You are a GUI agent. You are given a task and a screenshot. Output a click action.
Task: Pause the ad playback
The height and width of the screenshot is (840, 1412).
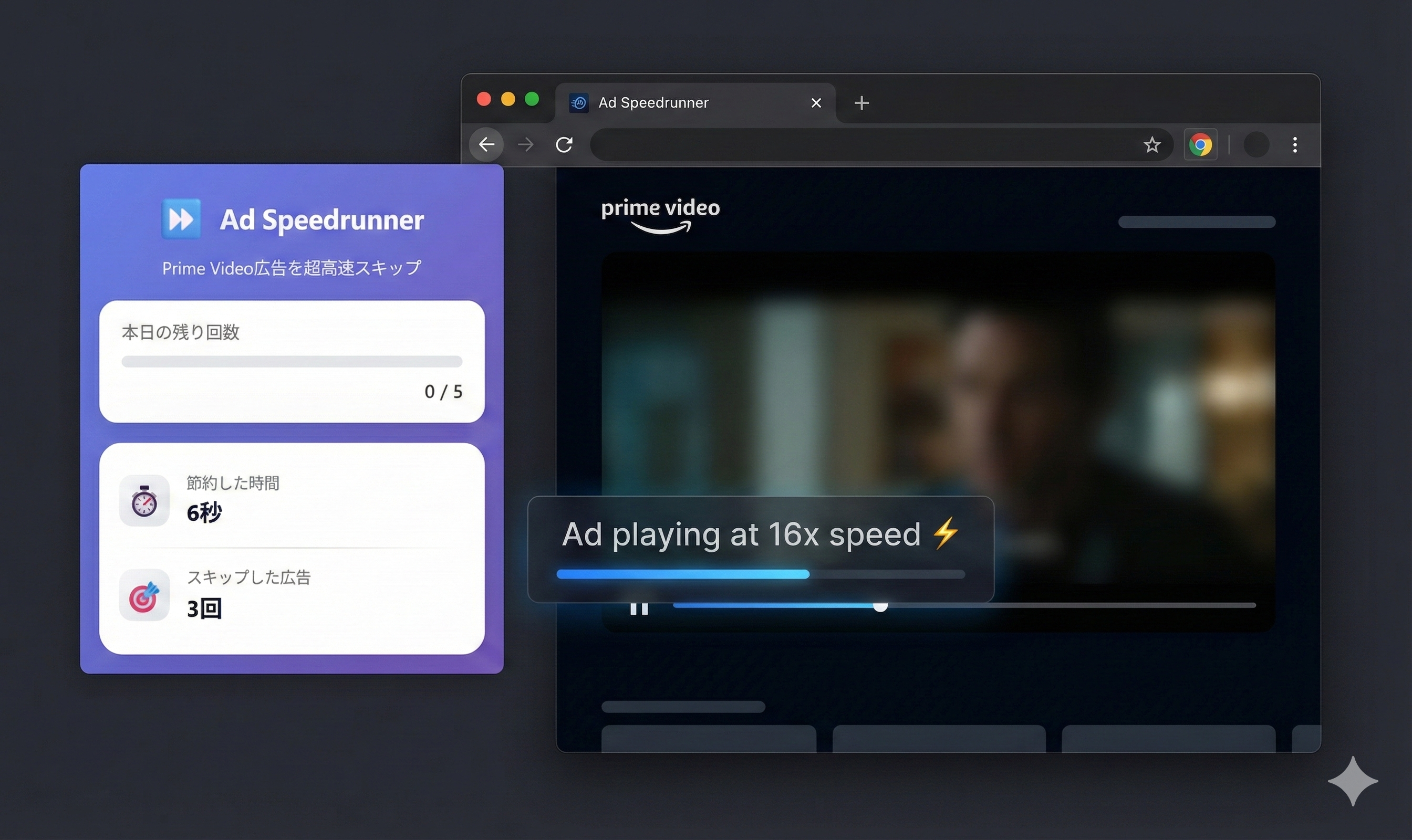tap(639, 607)
